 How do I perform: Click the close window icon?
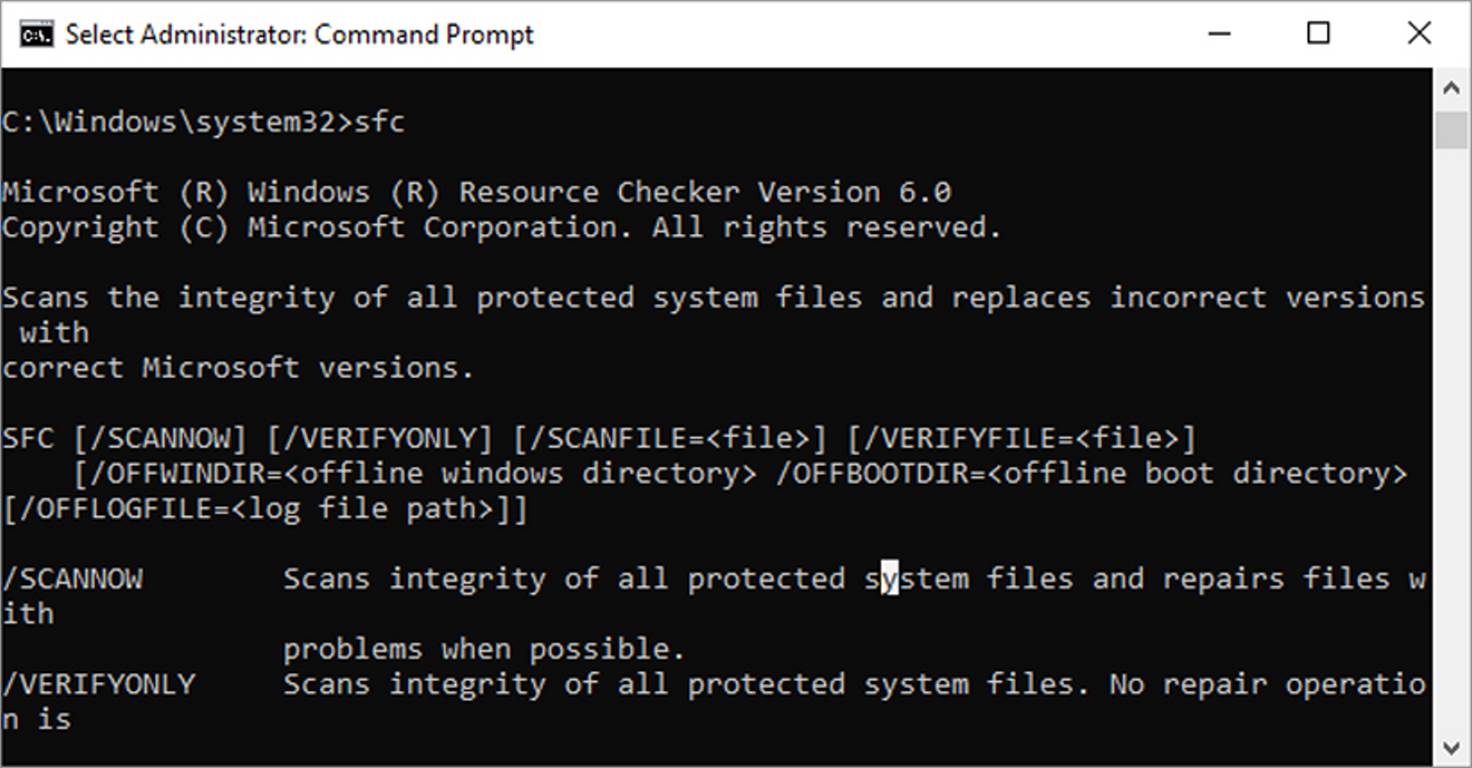click(1419, 33)
